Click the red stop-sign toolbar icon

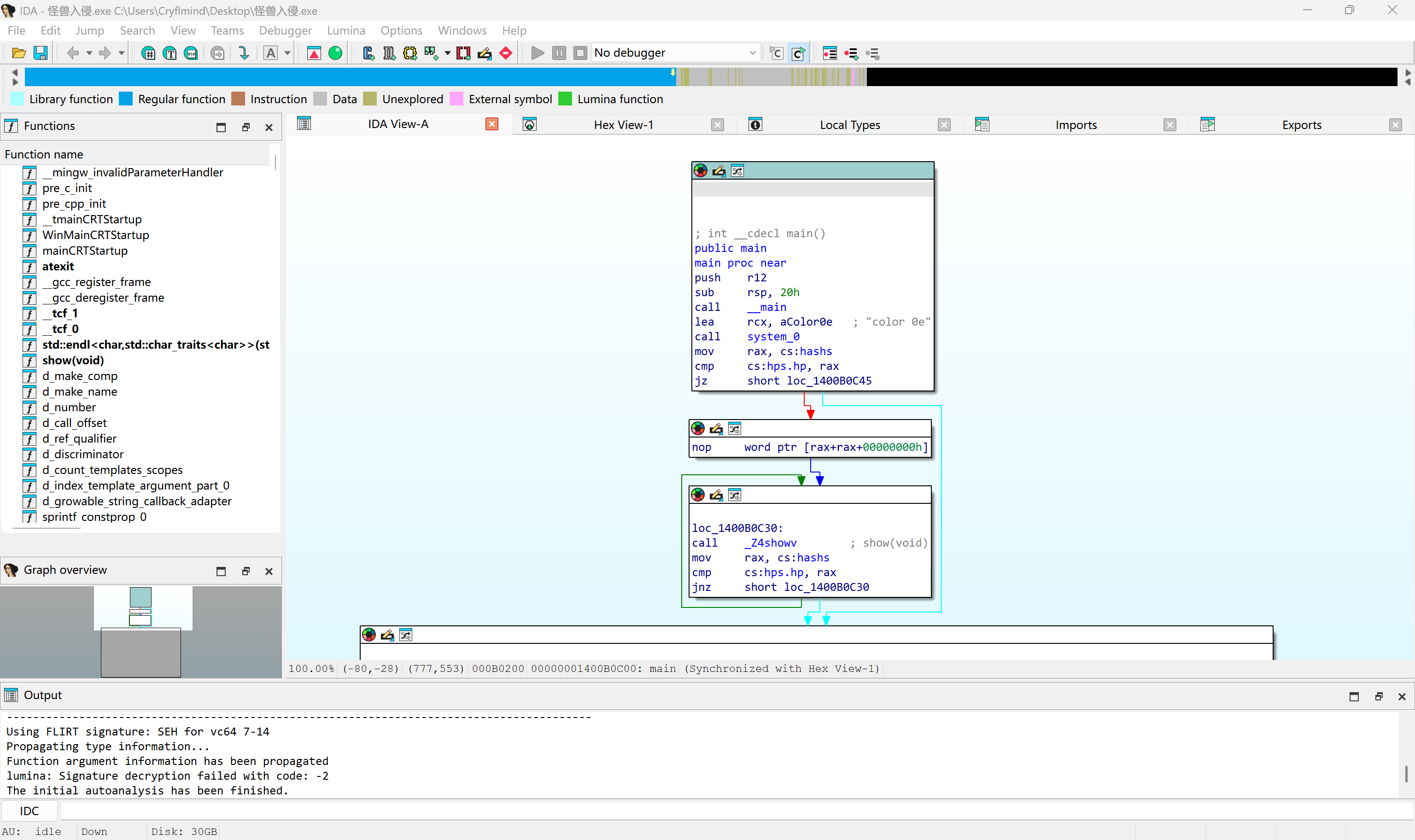tap(506, 53)
